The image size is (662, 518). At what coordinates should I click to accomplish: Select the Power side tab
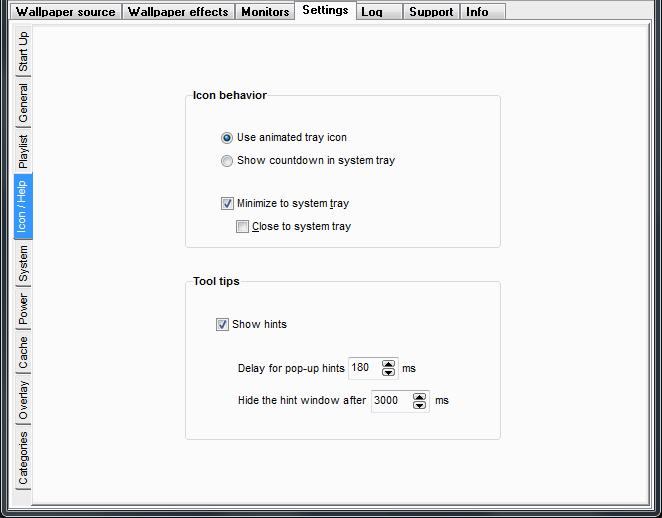tap(23, 311)
